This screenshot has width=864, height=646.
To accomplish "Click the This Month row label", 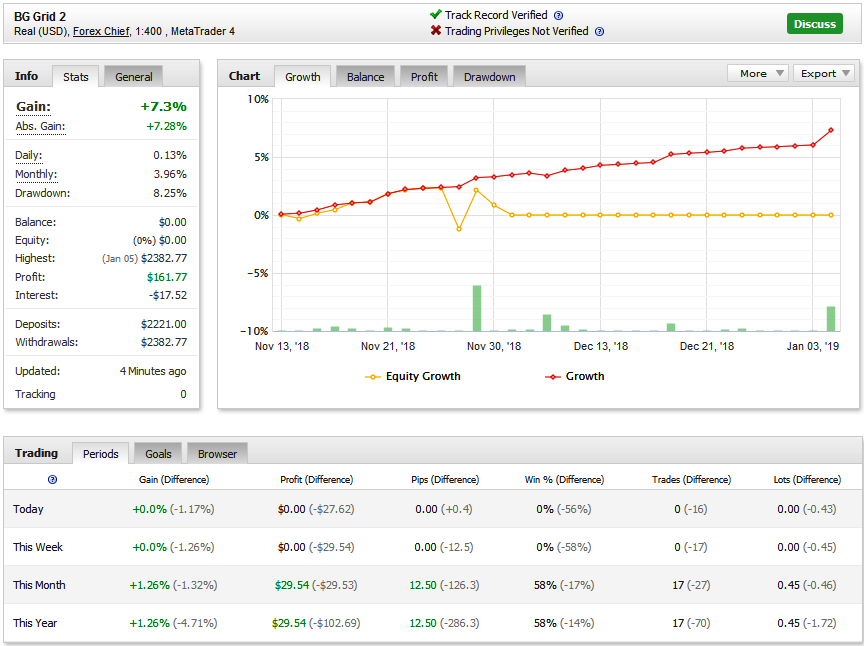I will coord(39,585).
